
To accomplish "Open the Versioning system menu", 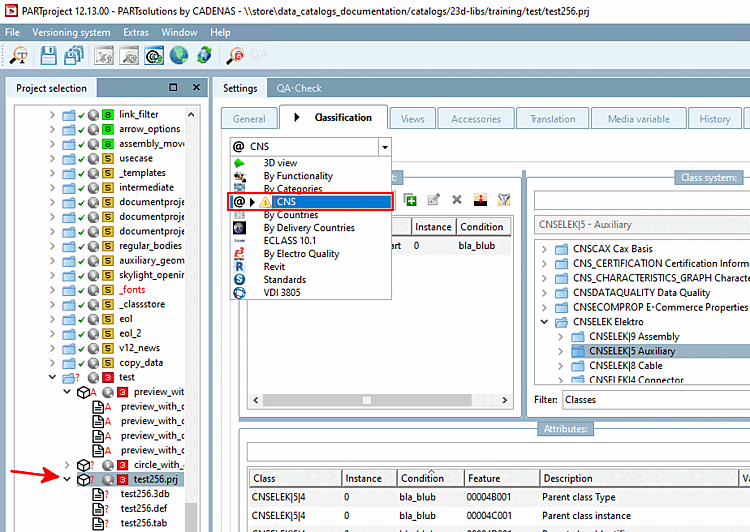I will (x=71, y=33).
